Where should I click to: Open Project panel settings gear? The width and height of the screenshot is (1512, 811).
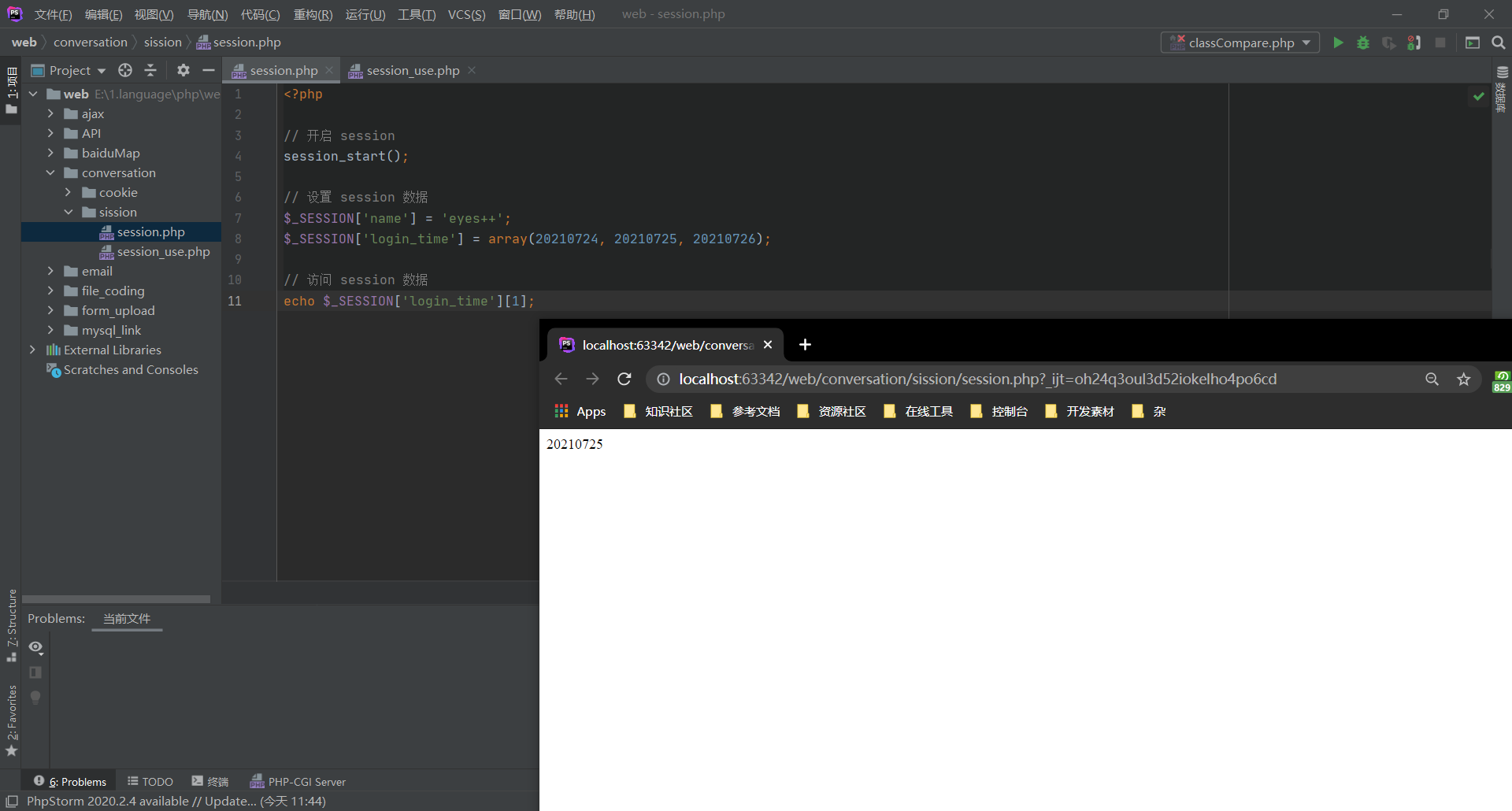click(x=183, y=70)
